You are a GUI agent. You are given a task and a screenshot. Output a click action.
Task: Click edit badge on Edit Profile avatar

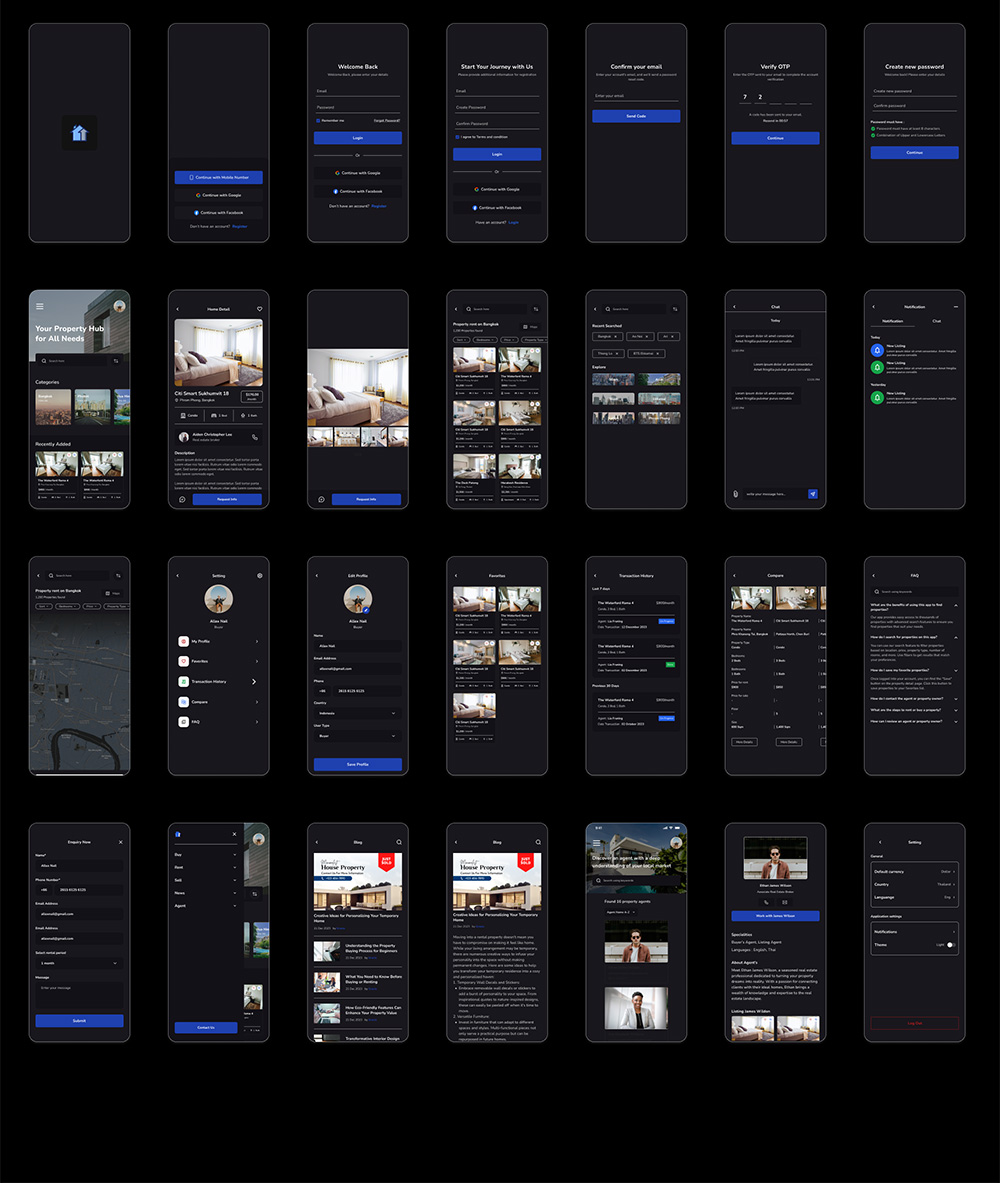(367, 609)
